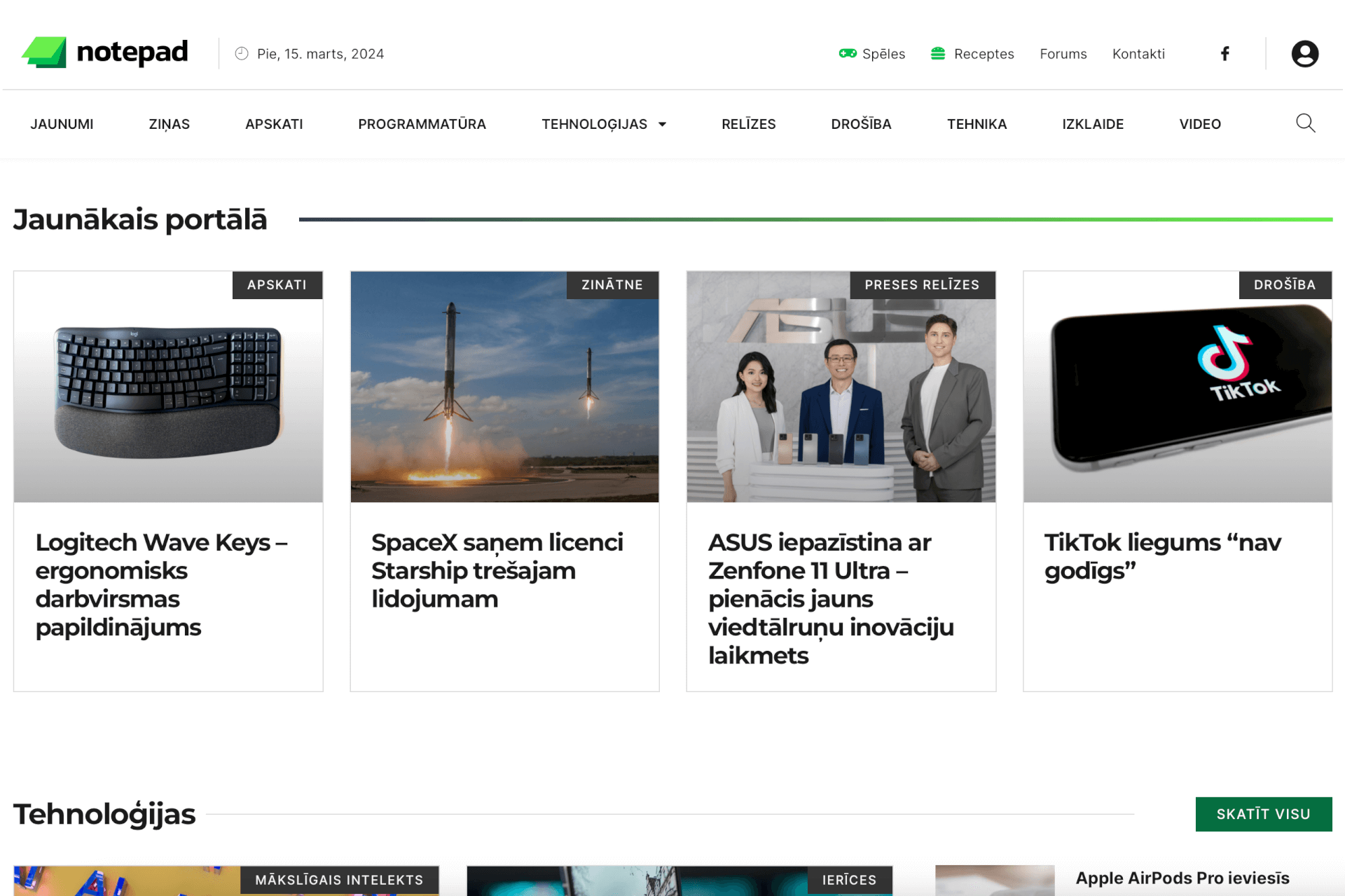The image size is (1345, 896).
Task: Click the search magnifier icon
Action: pyautogui.click(x=1305, y=123)
